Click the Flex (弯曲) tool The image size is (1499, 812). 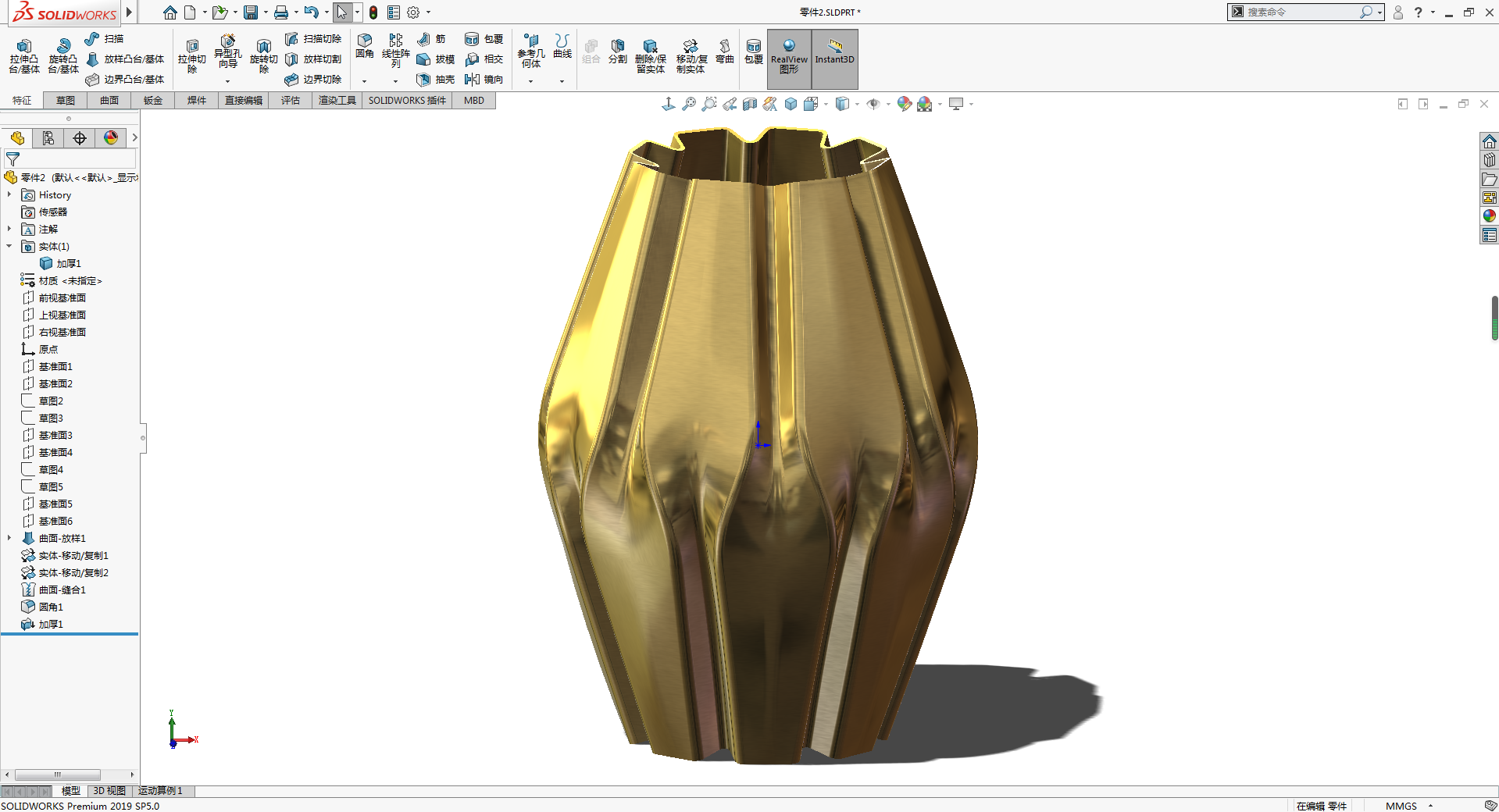coord(725,51)
